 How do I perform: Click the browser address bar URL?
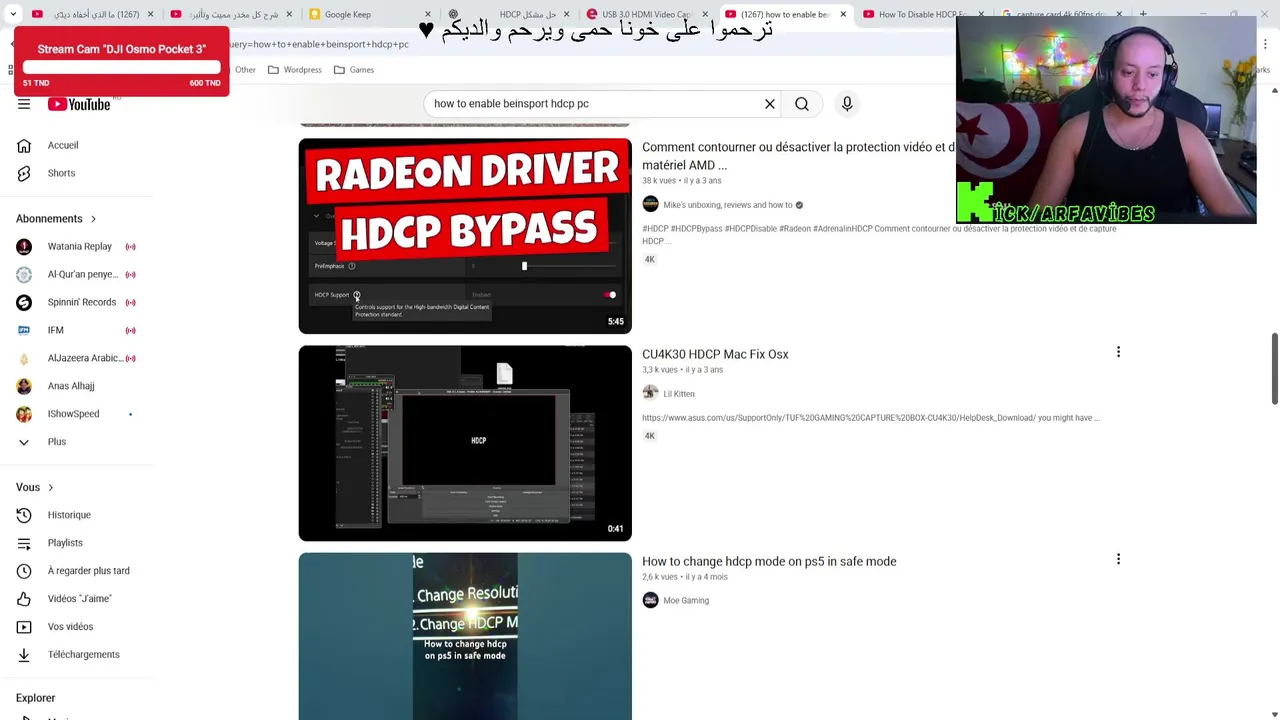tap(318, 44)
